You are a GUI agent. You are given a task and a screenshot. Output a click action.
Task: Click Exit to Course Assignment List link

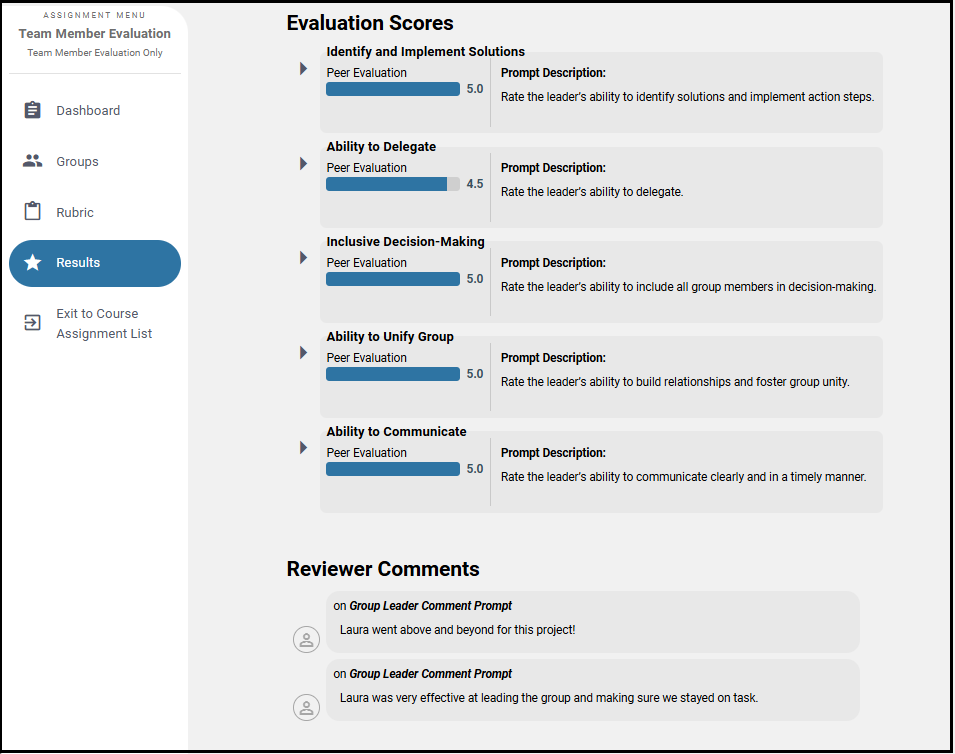pyautogui.click(x=104, y=324)
